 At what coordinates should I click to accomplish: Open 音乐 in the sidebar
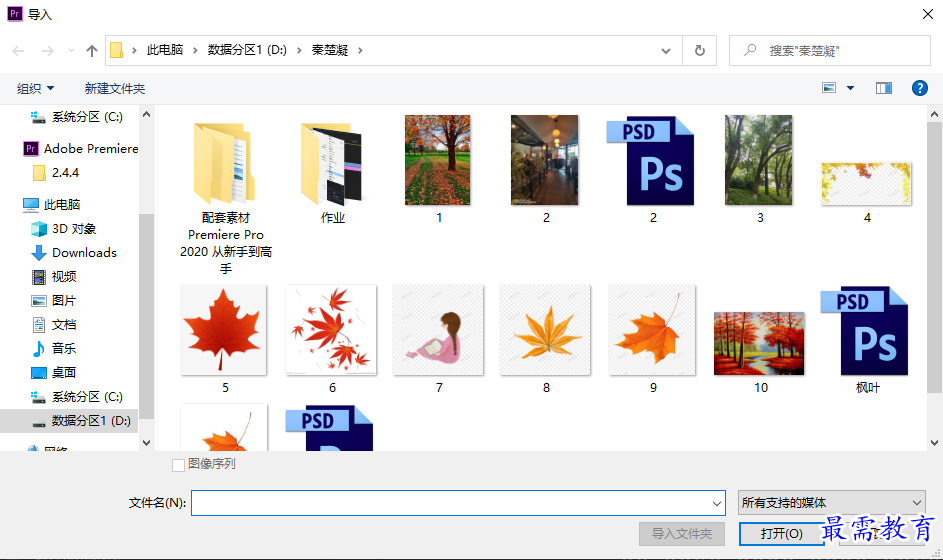(x=54, y=348)
